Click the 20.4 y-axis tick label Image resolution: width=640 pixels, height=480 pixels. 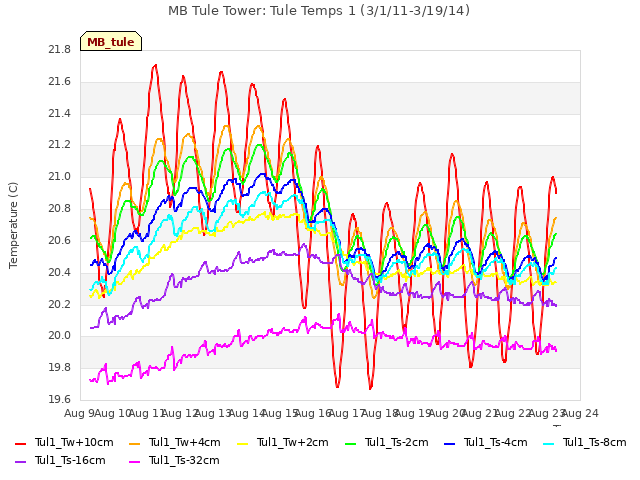(60, 272)
